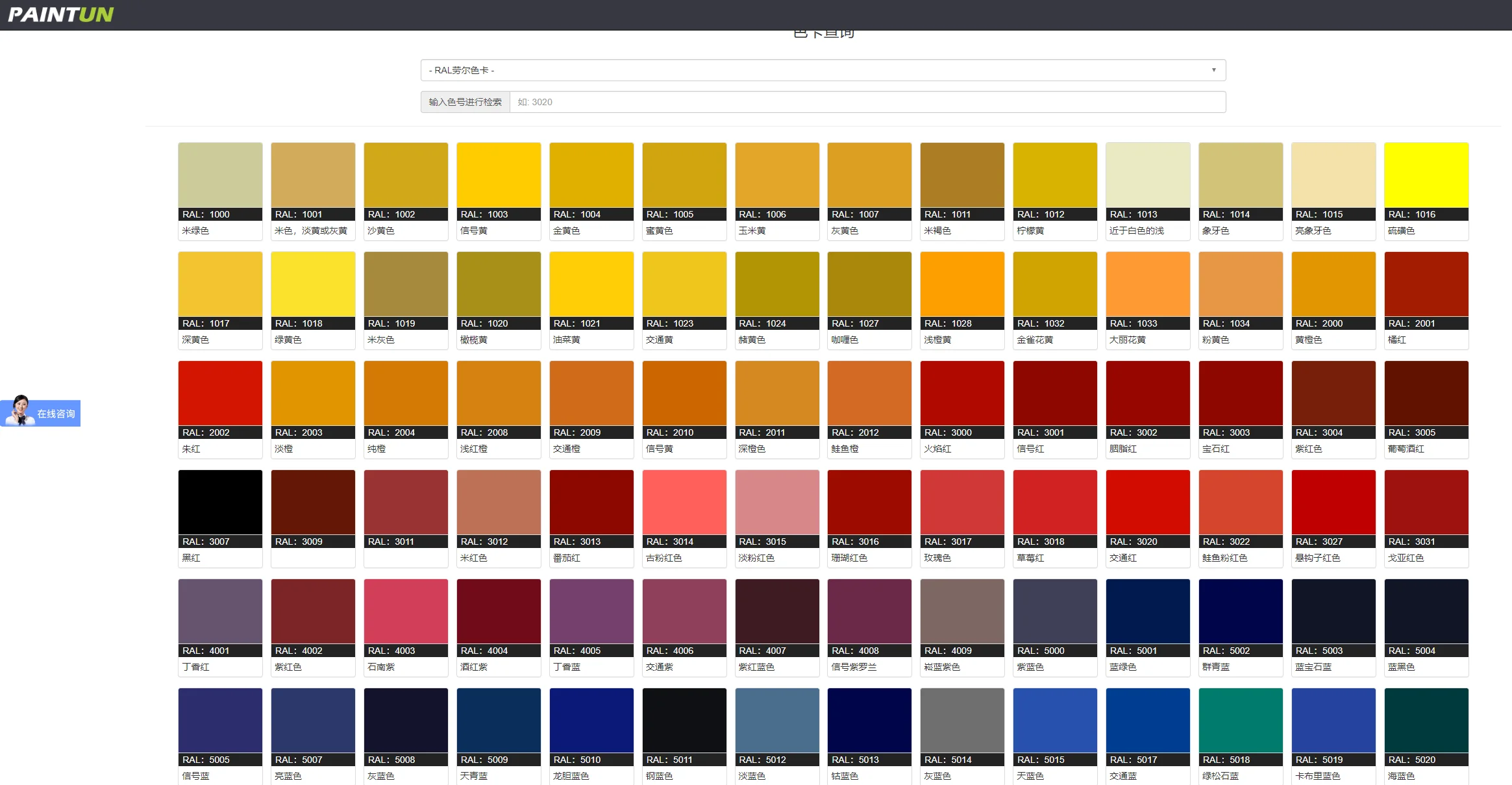Select the RAL 3007 black red swatch

pyautogui.click(x=220, y=503)
